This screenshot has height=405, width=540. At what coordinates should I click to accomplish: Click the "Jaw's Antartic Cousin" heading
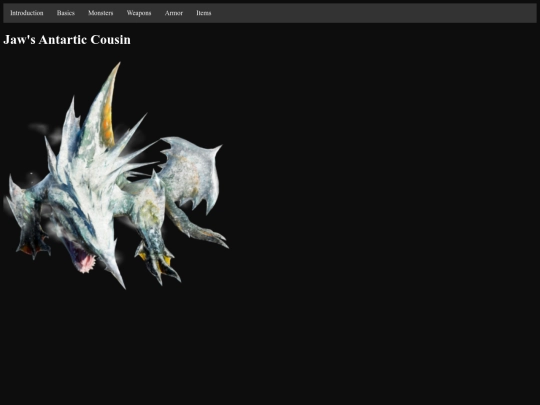click(67, 40)
